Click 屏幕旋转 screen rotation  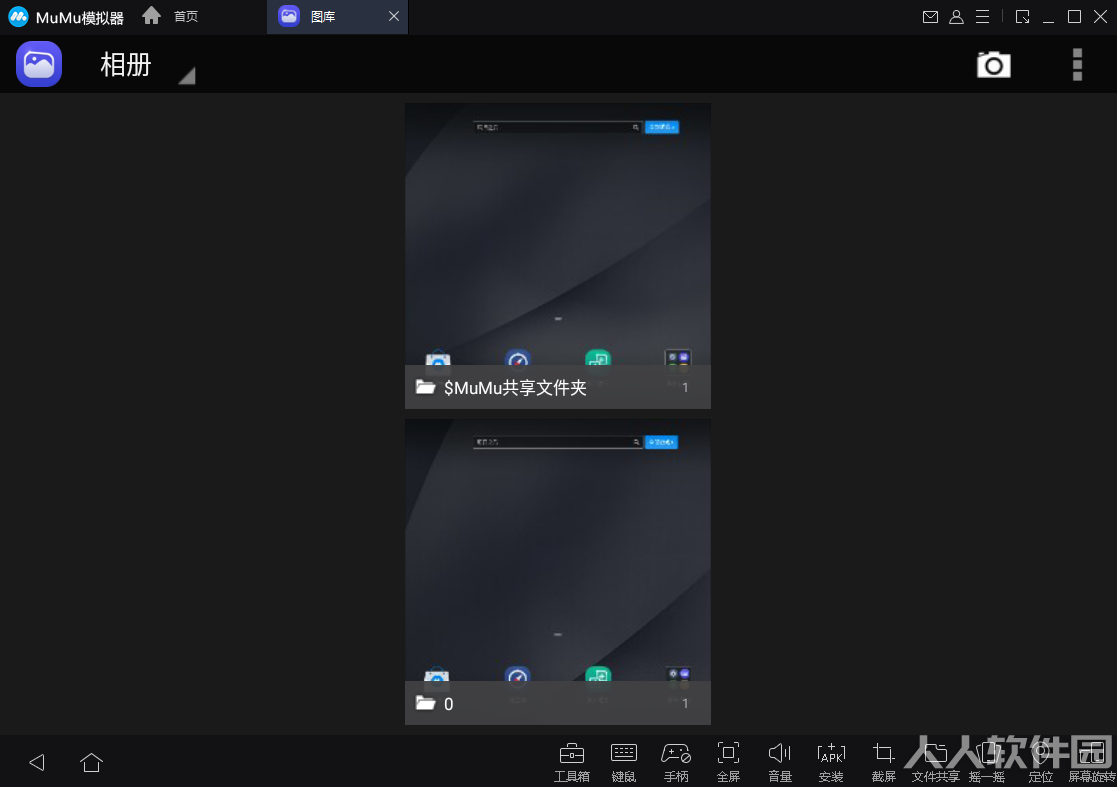tap(1091, 762)
